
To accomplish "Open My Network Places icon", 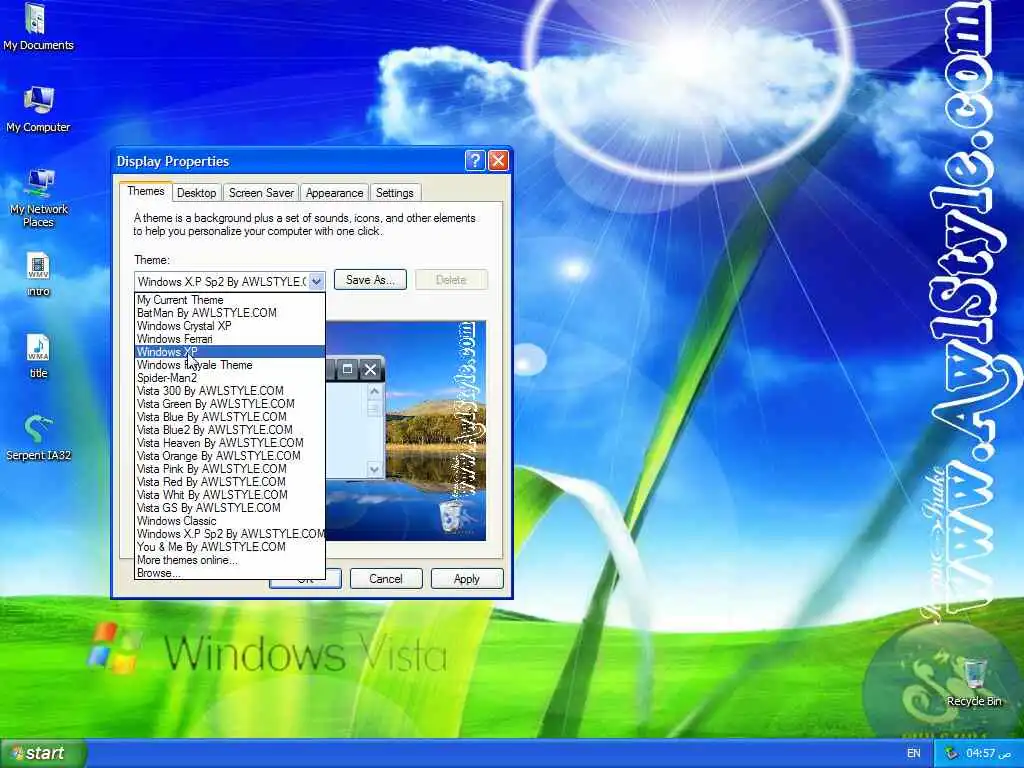I will [x=39, y=197].
